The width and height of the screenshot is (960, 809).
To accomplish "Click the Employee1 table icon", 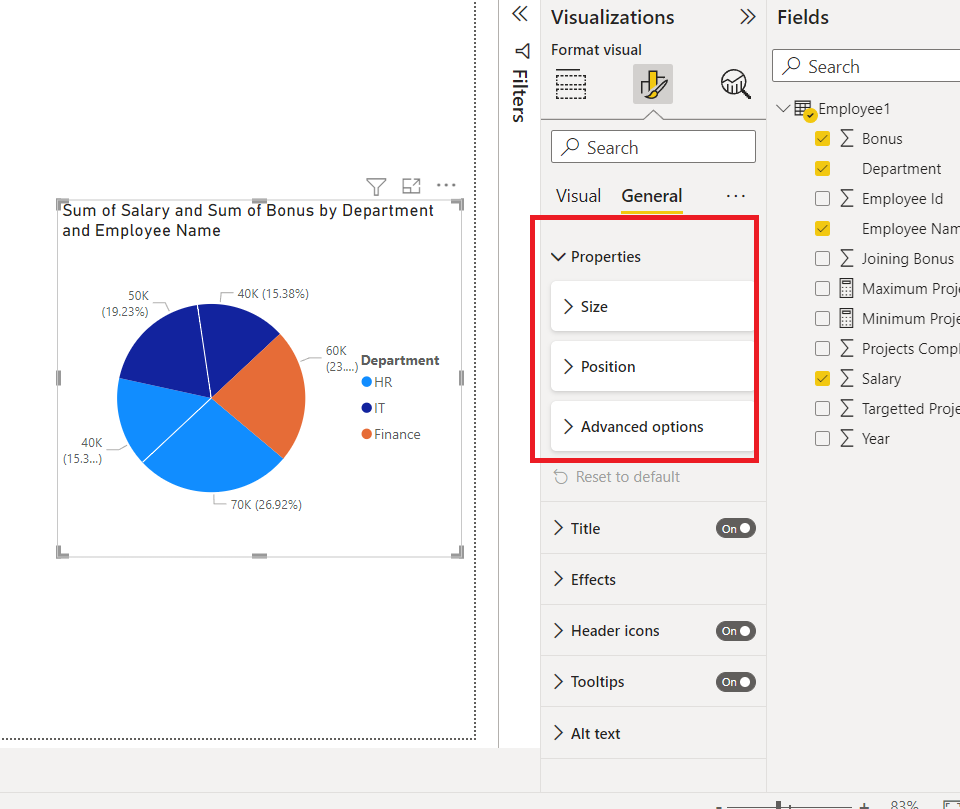I will tap(804, 109).
